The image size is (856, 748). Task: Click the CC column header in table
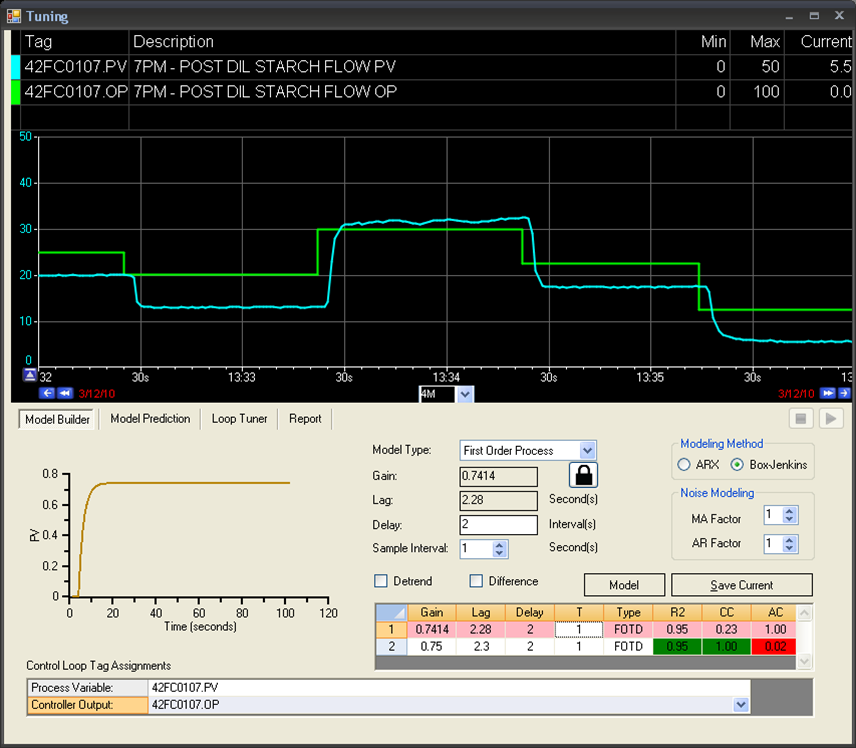coord(726,613)
